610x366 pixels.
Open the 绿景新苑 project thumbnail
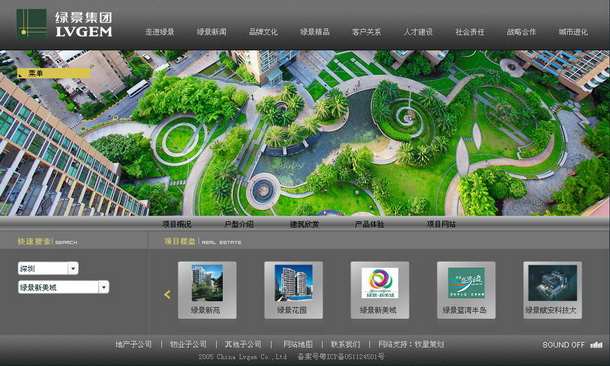click(207, 290)
